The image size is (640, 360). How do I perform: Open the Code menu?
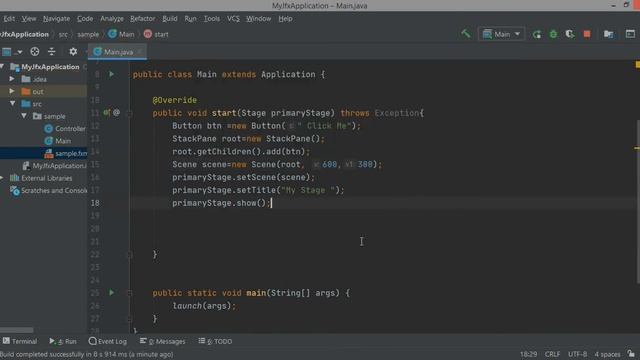(x=85, y=19)
